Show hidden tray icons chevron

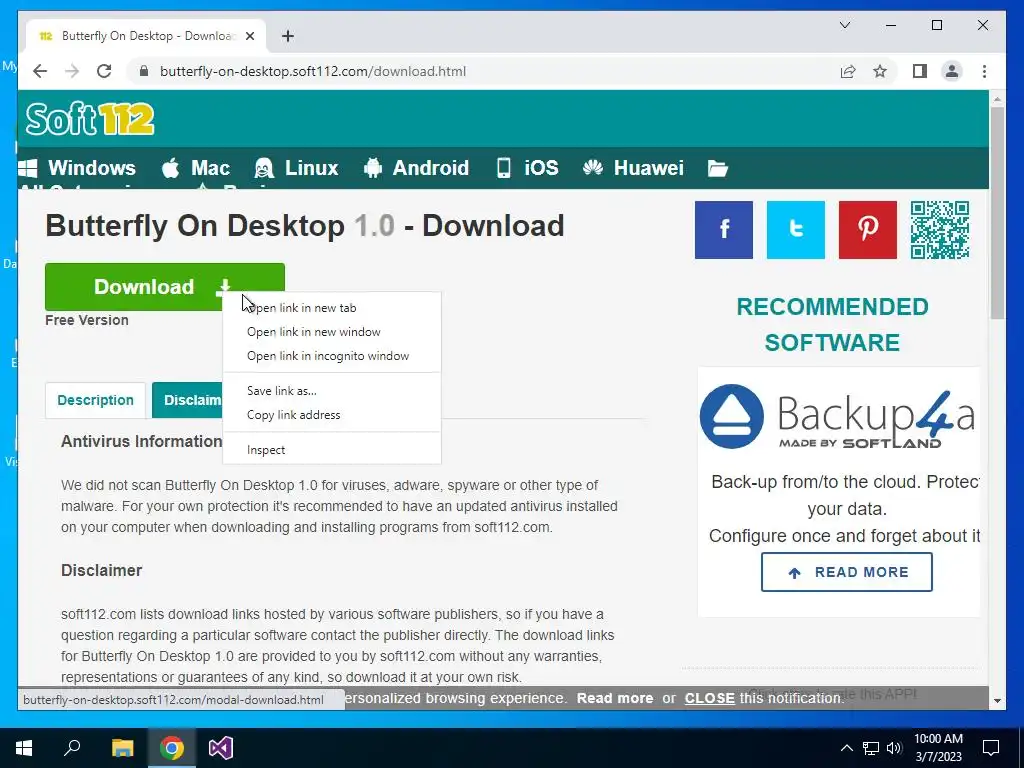click(846, 748)
